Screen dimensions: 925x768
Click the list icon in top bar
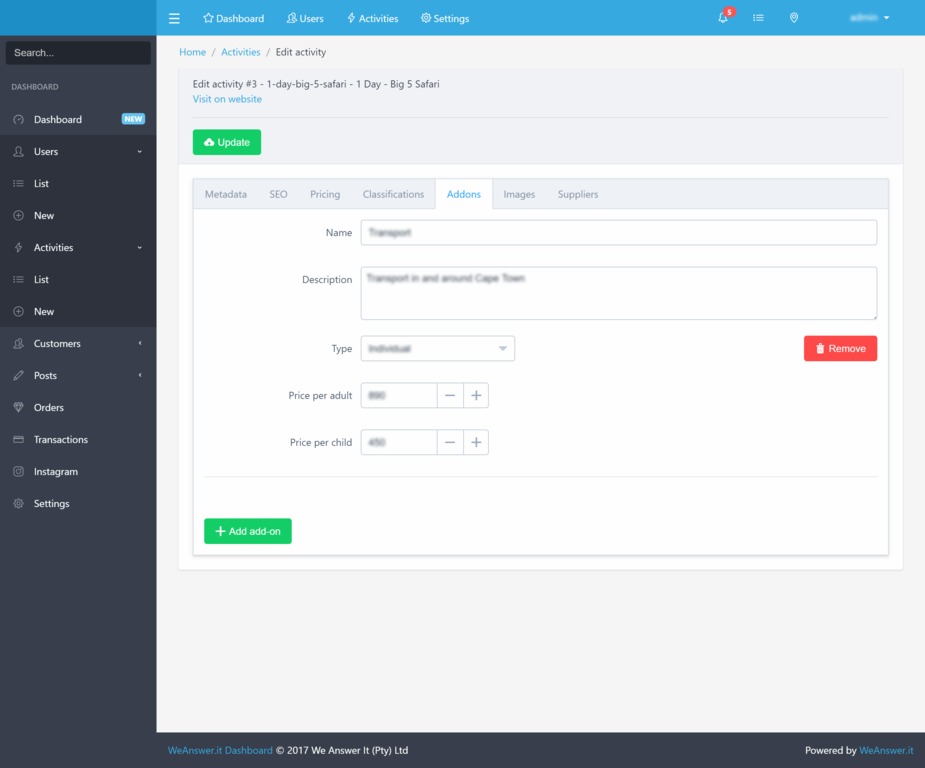[x=758, y=18]
